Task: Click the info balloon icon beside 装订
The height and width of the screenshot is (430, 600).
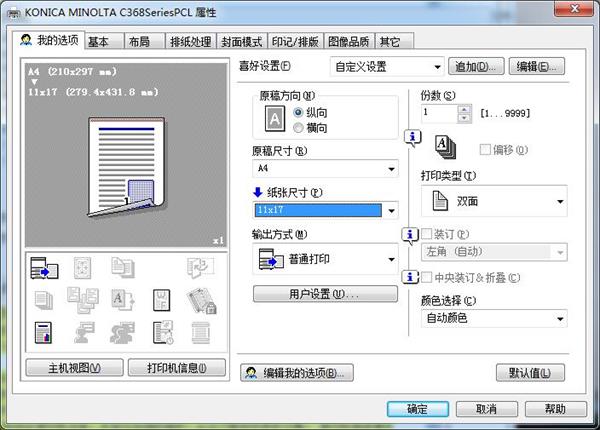Action: coord(410,235)
